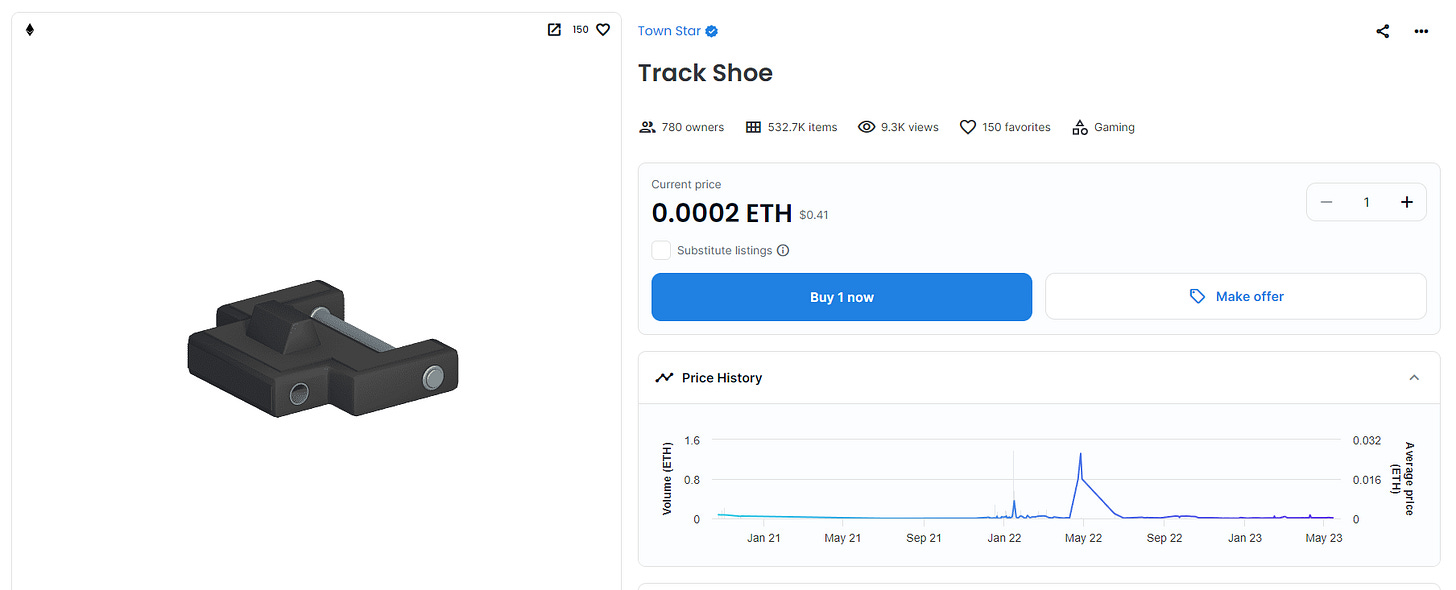The width and height of the screenshot is (1456, 590).
Task: Favorite the item with the heart icon
Action: coord(603,30)
